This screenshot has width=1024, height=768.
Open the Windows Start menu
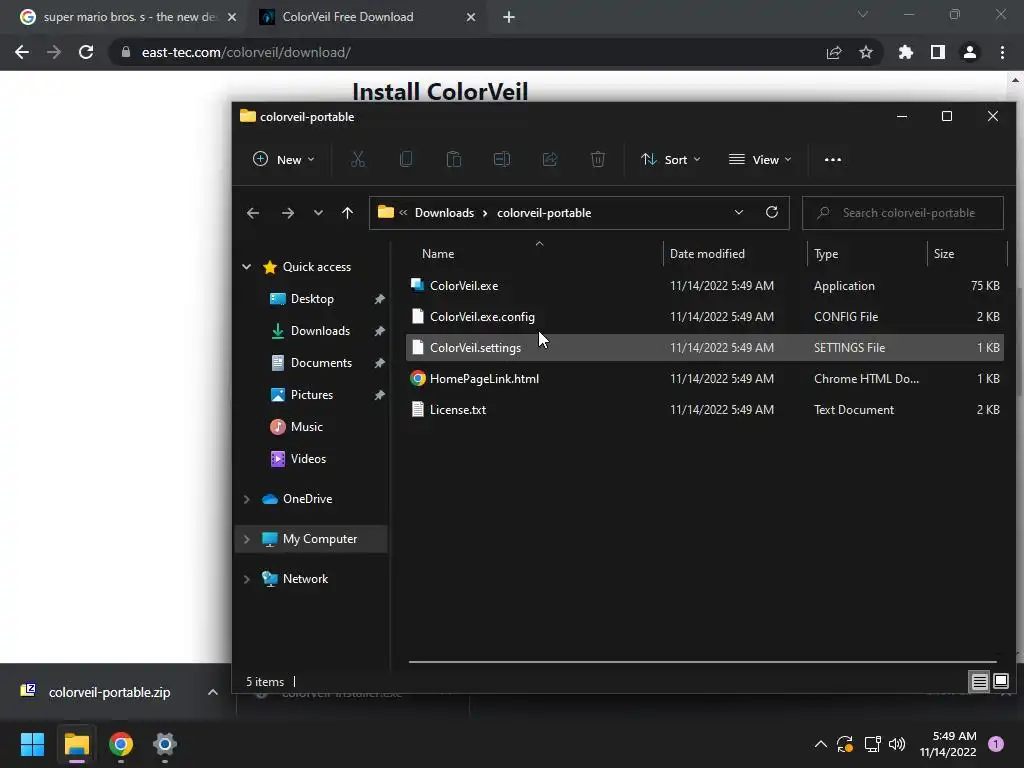click(x=32, y=744)
